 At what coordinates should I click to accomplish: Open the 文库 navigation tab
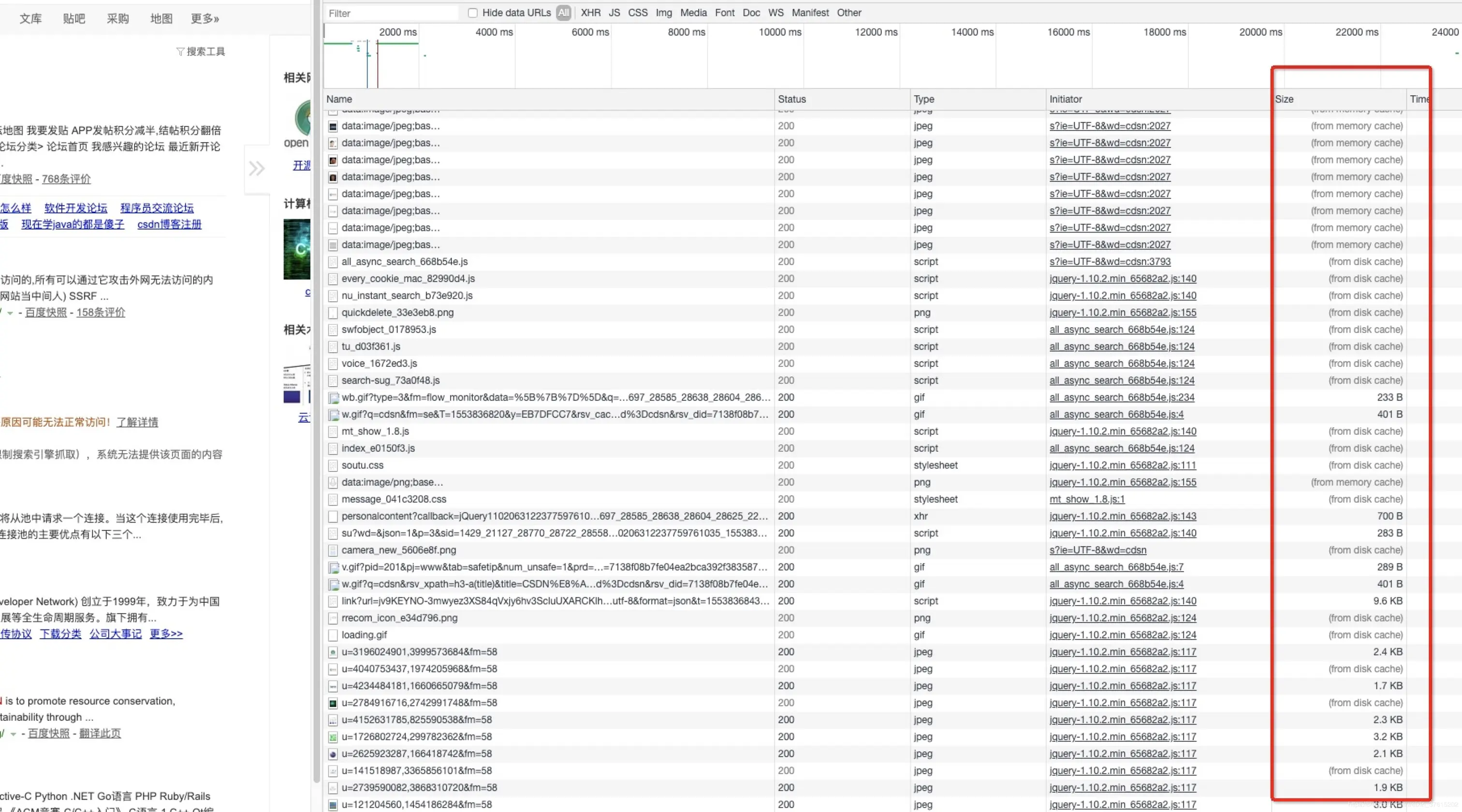(x=30, y=19)
